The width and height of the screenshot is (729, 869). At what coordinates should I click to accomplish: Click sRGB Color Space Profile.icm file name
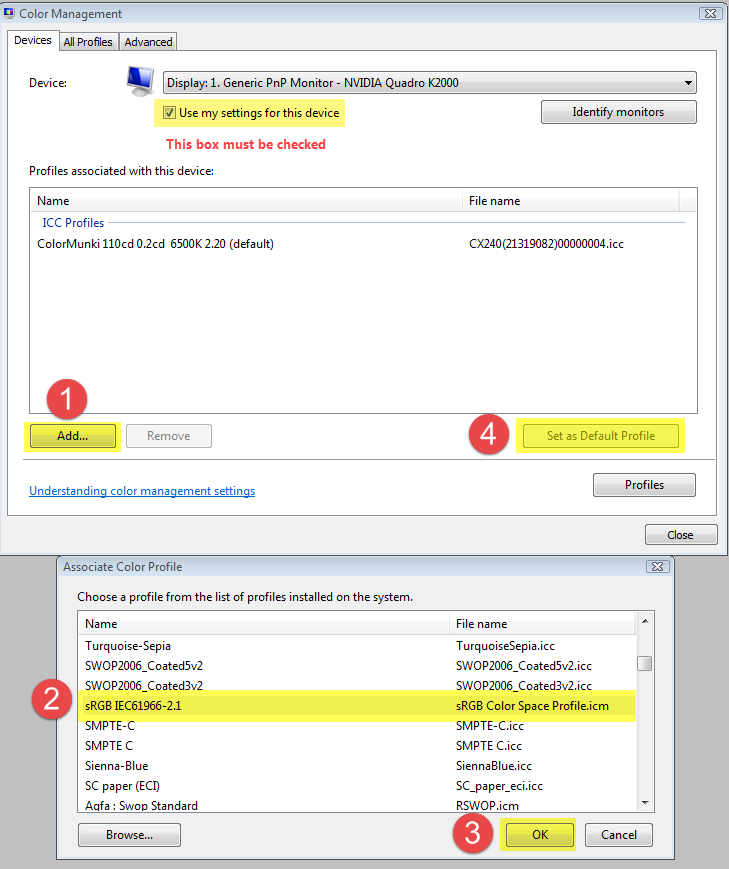point(532,706)
